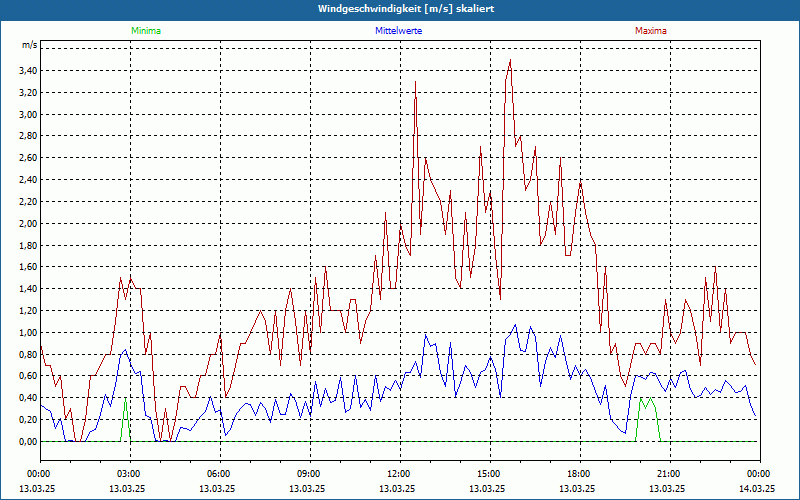Select the 18:00 time axis label
This screenshot has height=500, width=800.
(x=578, y=474)
